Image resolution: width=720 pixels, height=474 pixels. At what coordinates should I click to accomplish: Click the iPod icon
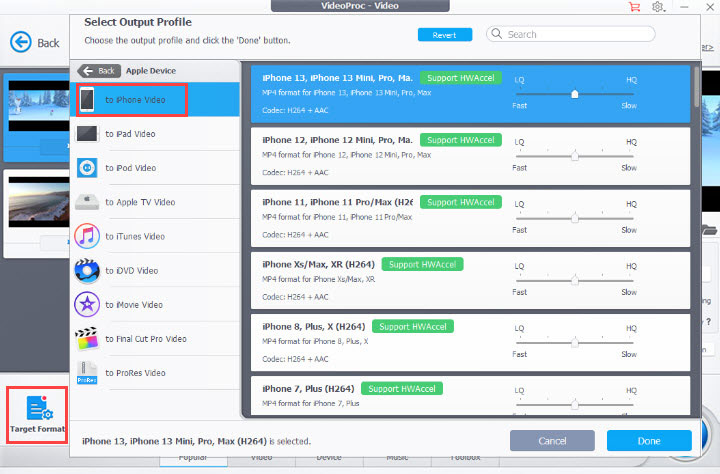pyautogui.click(x=87, y=168)
